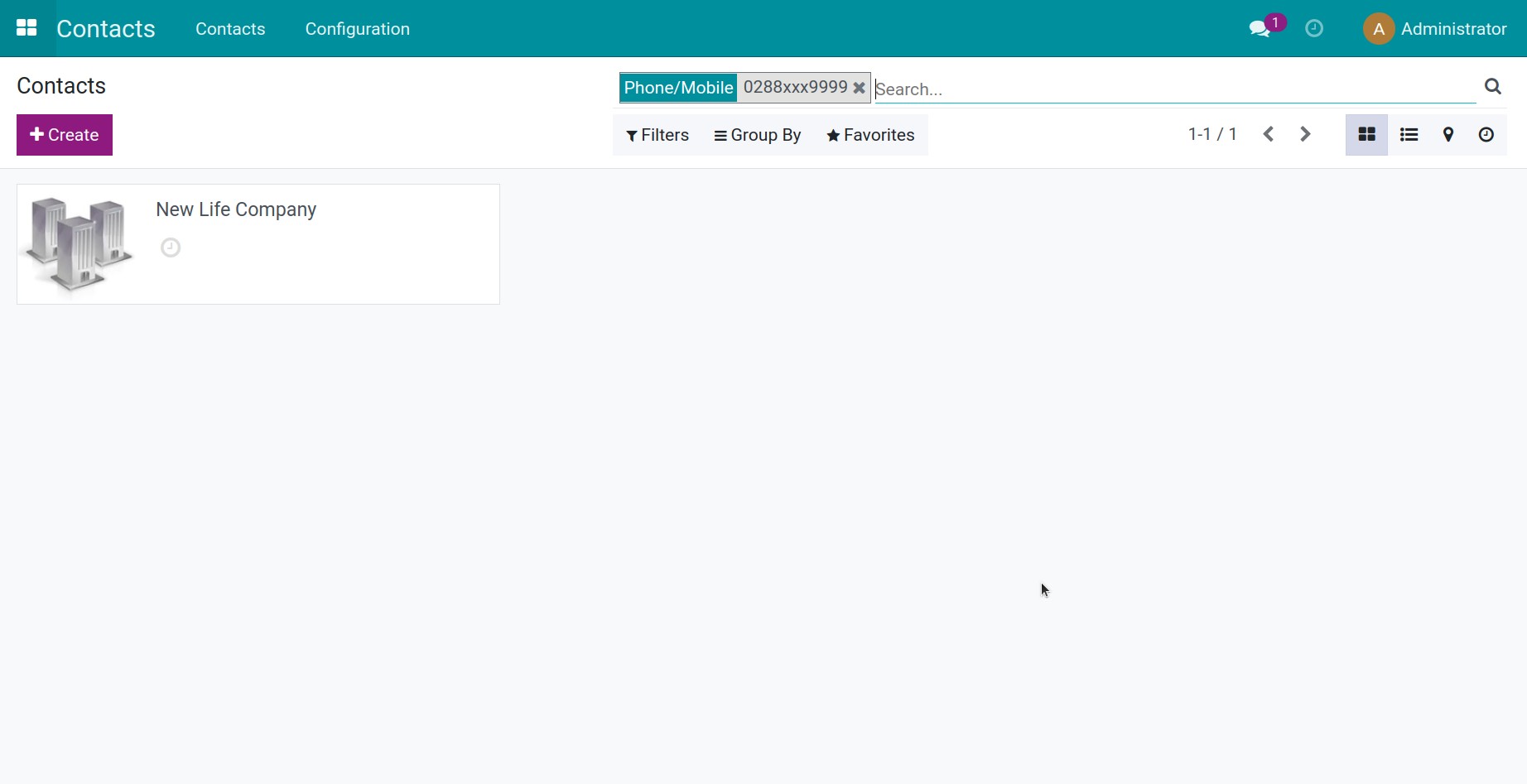Remove the Phone/Mobile search facet

[859, 88]
